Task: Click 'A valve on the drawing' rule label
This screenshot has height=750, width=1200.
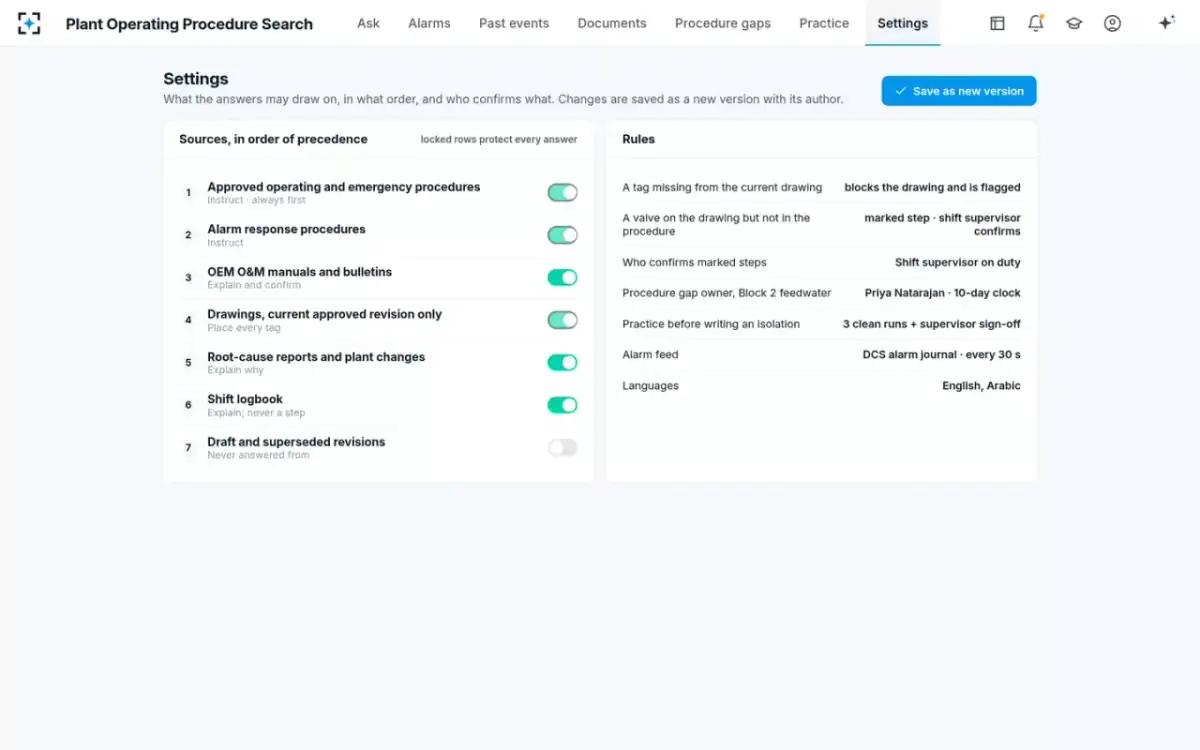Action: coord(716,224)
